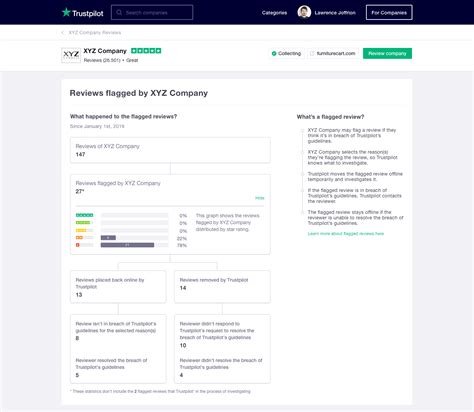
Task: Click the For Companies button
Action: 389,13
